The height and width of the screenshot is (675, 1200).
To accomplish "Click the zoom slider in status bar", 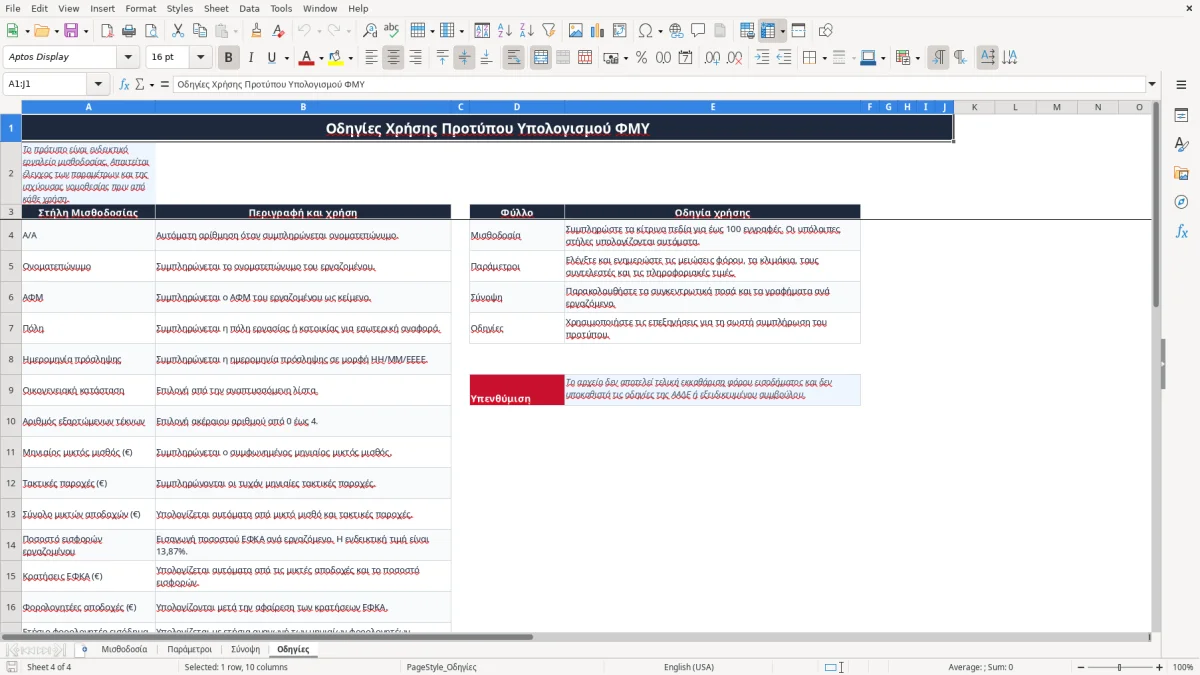I will (x=1119, y=667).
